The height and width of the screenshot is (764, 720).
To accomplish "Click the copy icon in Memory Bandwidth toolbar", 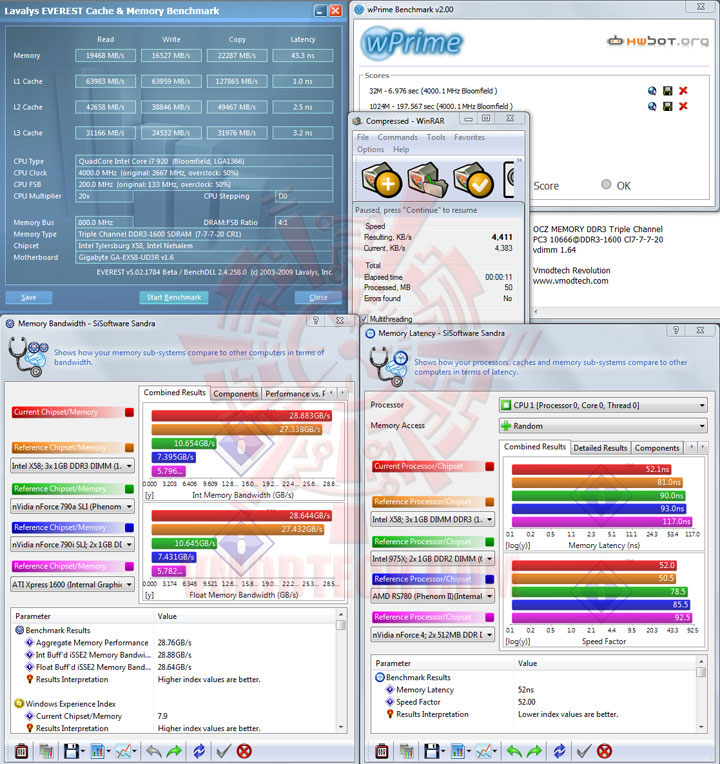I will pyautogui.click(x=46, y=751).
